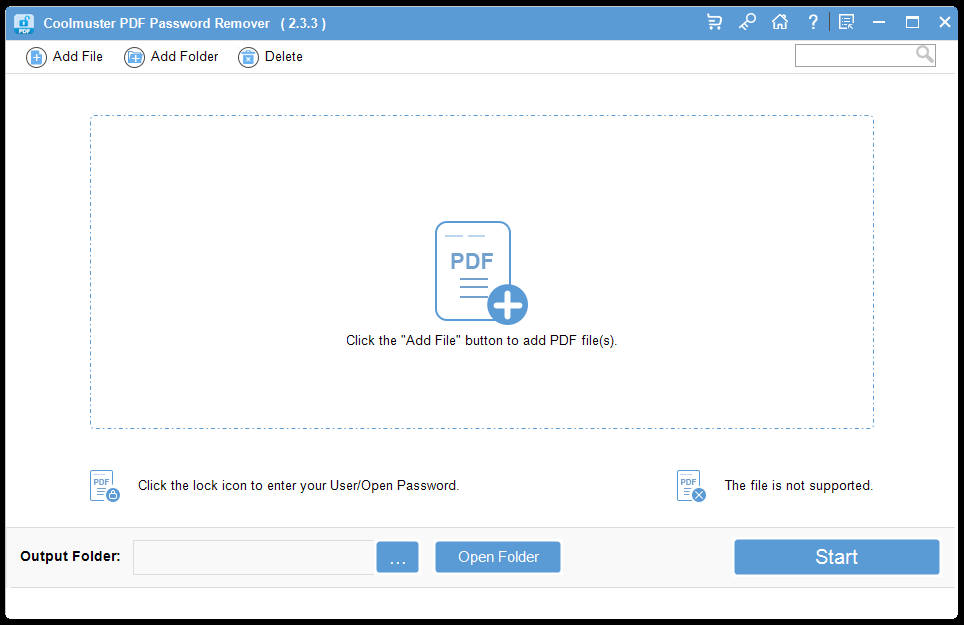Screen dimensions: 964x625
Task: Click the Coolmuster app logo in title bar
Action: [24, 22]
